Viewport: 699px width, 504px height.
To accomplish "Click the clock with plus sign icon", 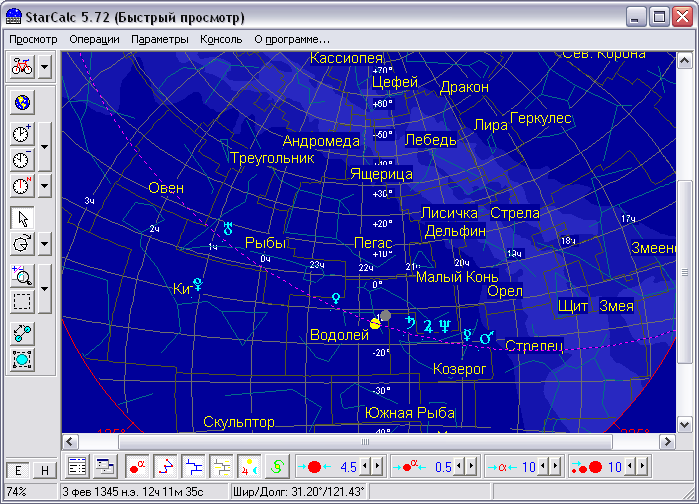I will (x=22, y=134).
